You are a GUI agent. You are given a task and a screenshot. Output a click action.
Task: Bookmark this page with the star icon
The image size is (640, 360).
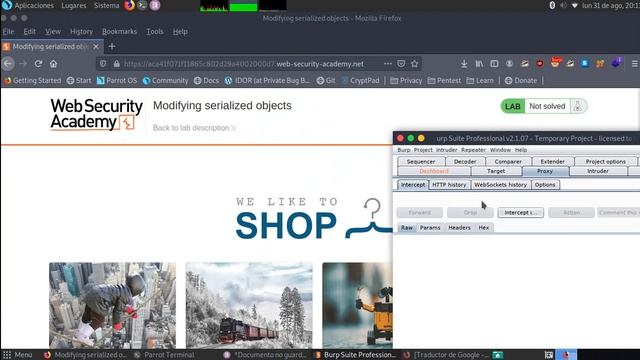pos(415,64)
